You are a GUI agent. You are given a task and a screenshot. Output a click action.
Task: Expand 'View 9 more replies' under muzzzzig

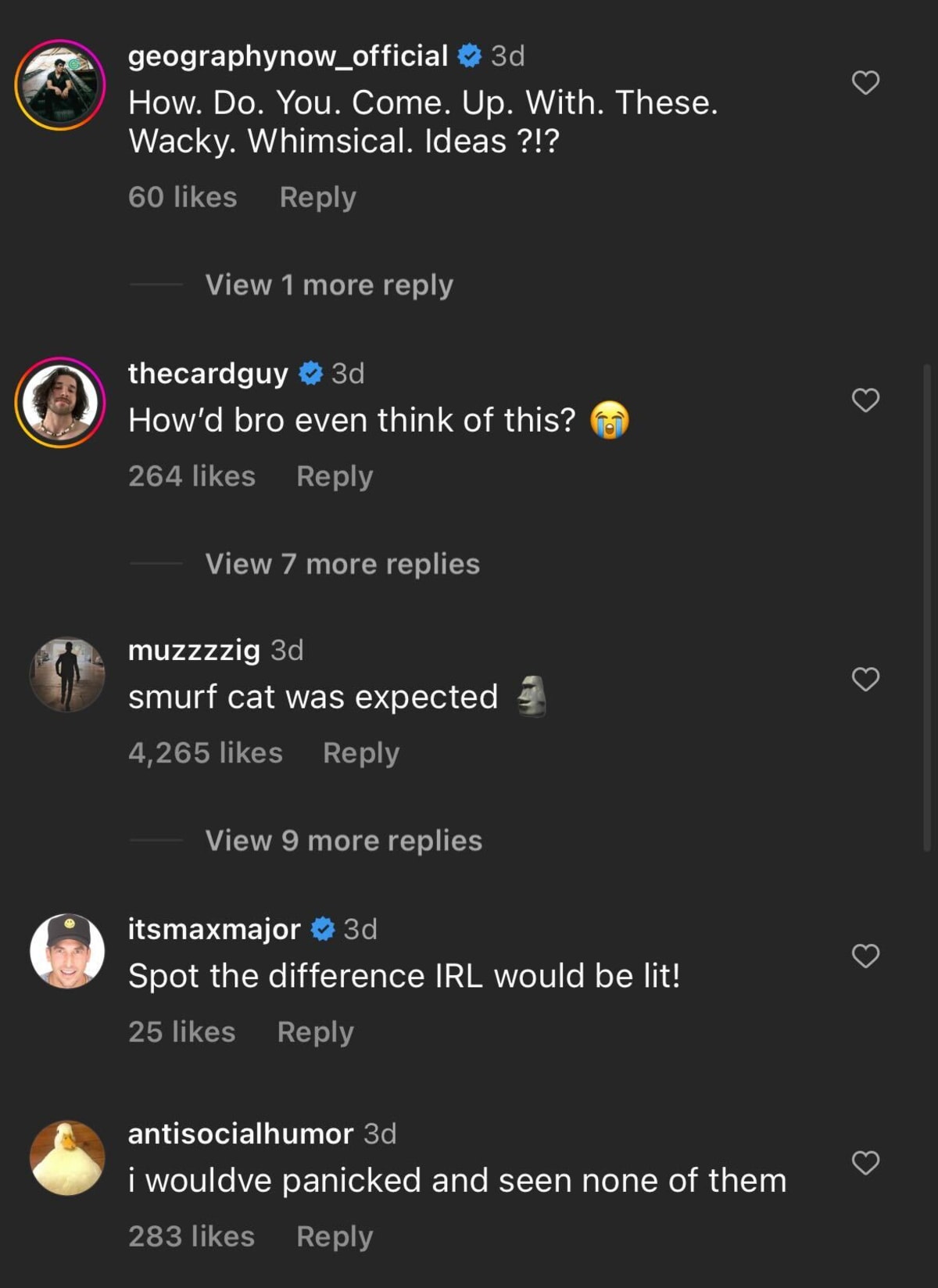pyautogui.click(x=343, y=841)
